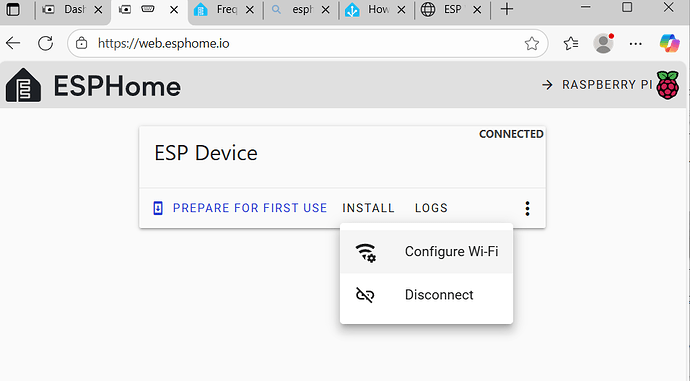Choose Disconnect from the popup menu
Image resolution: width=690 pixels, height=381 pixels.
point(426,295)
